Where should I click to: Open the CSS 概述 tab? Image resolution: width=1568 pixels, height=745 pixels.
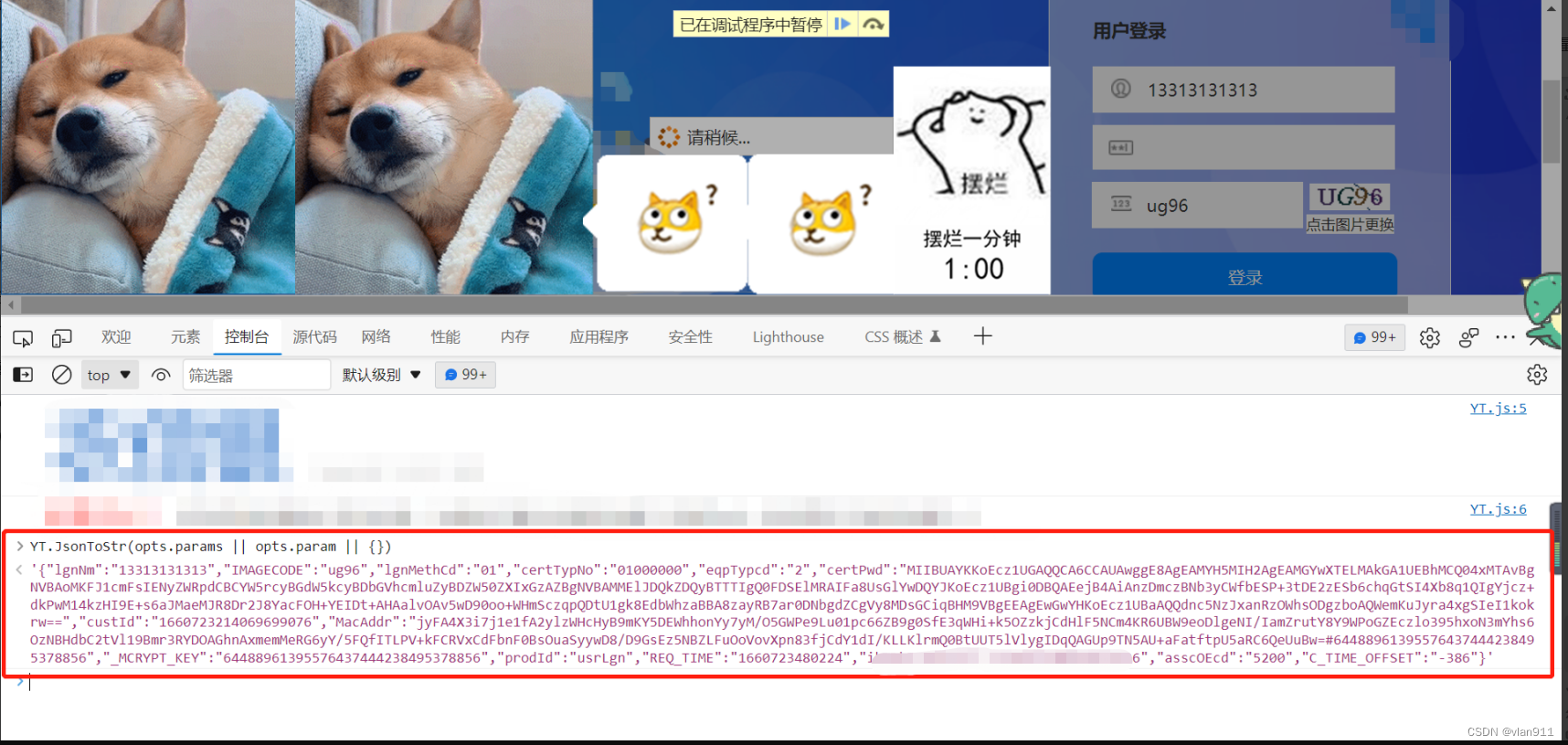903,337
